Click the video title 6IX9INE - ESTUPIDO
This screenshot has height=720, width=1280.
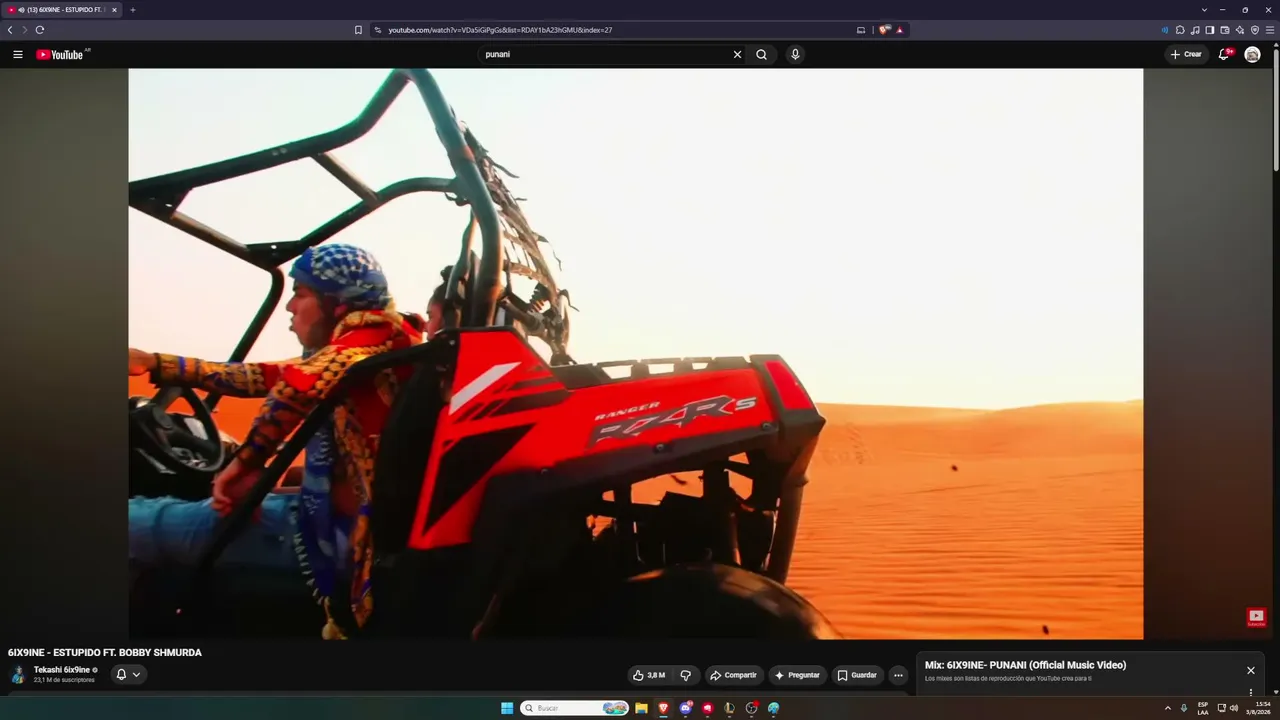tap(105, 653)
